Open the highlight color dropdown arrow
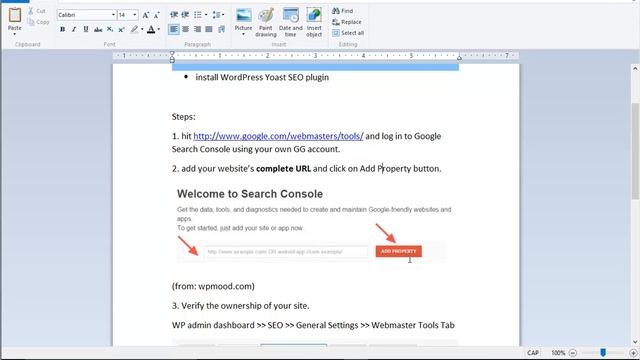 pos(142,29)
